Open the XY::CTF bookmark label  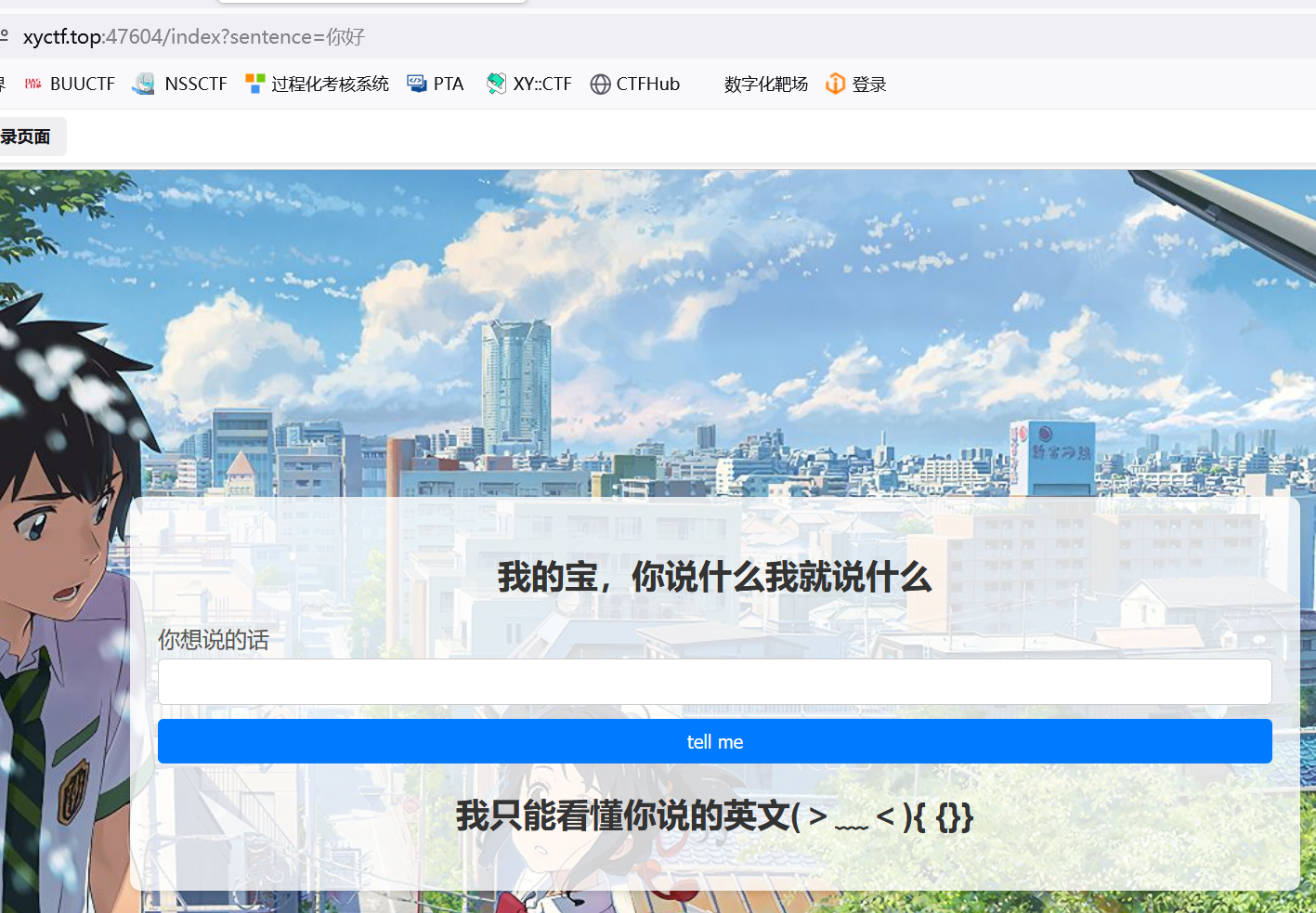click(x=542, y=85)
